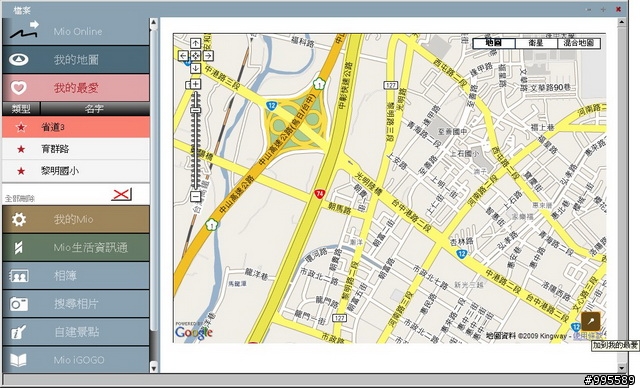Pan the map right with arrow

coord(208,55)
